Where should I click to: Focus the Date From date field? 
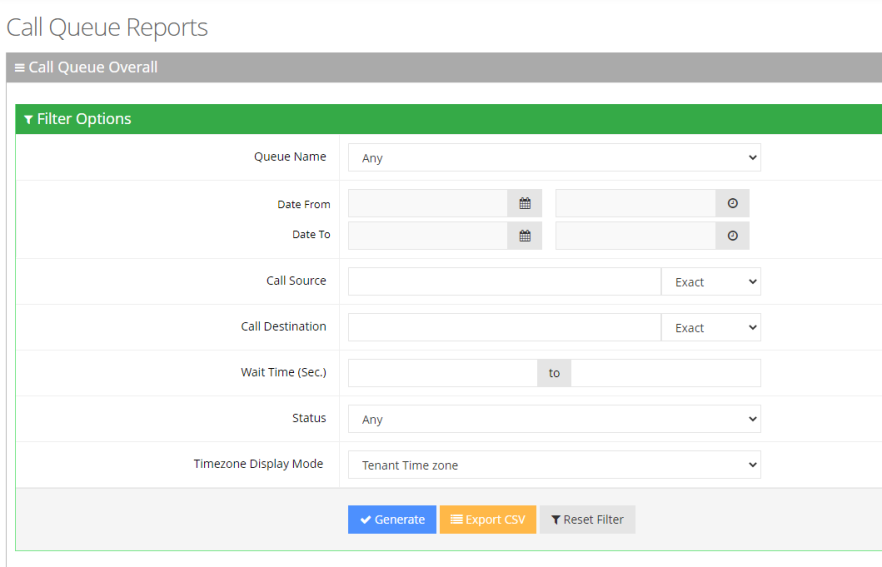coord(427,204)
